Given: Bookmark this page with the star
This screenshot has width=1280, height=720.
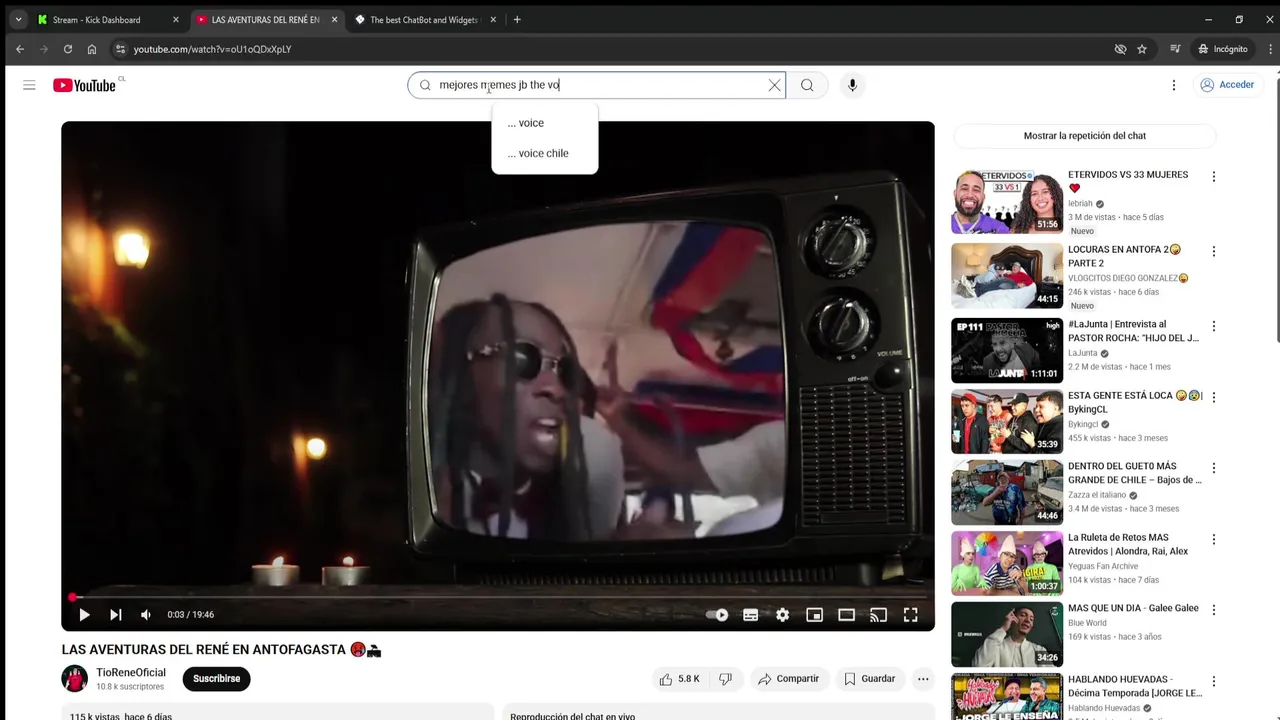Looking at the screenshot, I should [x=1142, y=49].
